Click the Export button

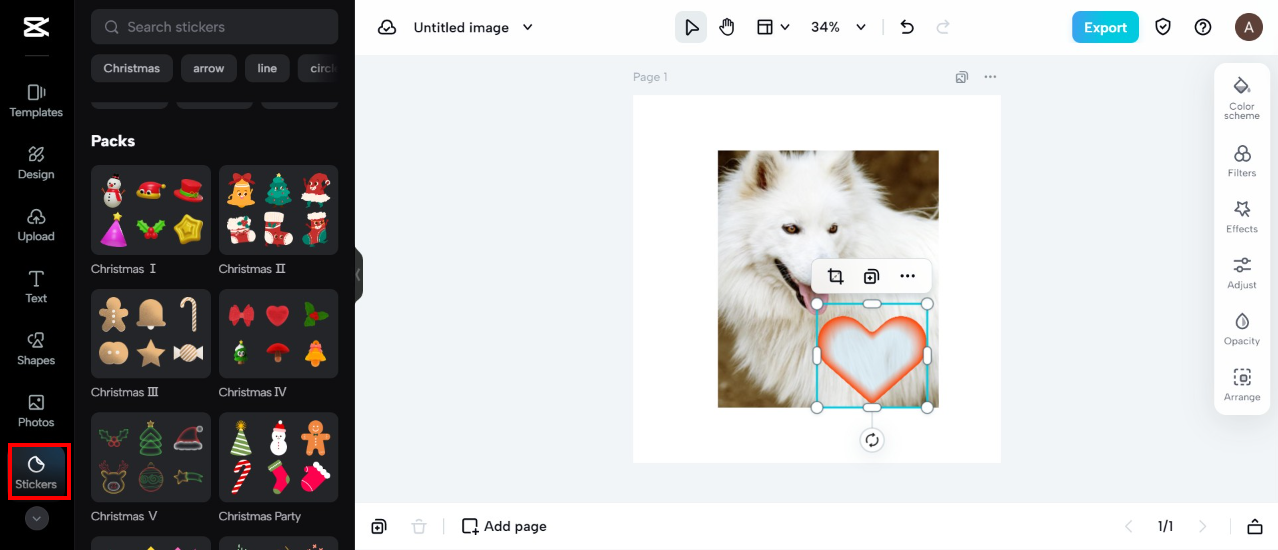1105,27
